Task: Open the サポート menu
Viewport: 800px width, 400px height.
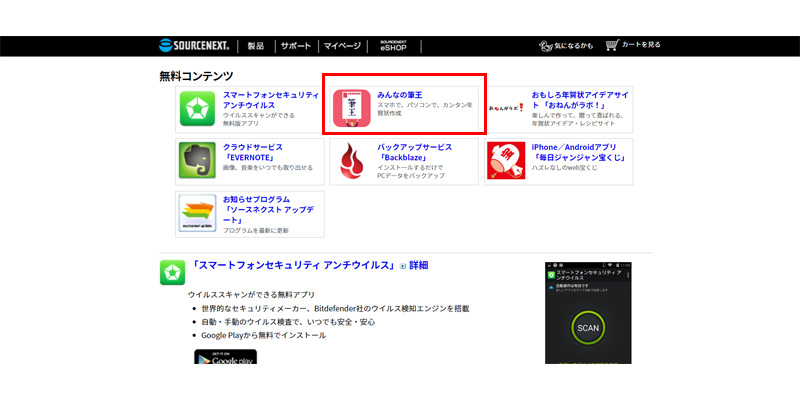Action: point(296,46)
